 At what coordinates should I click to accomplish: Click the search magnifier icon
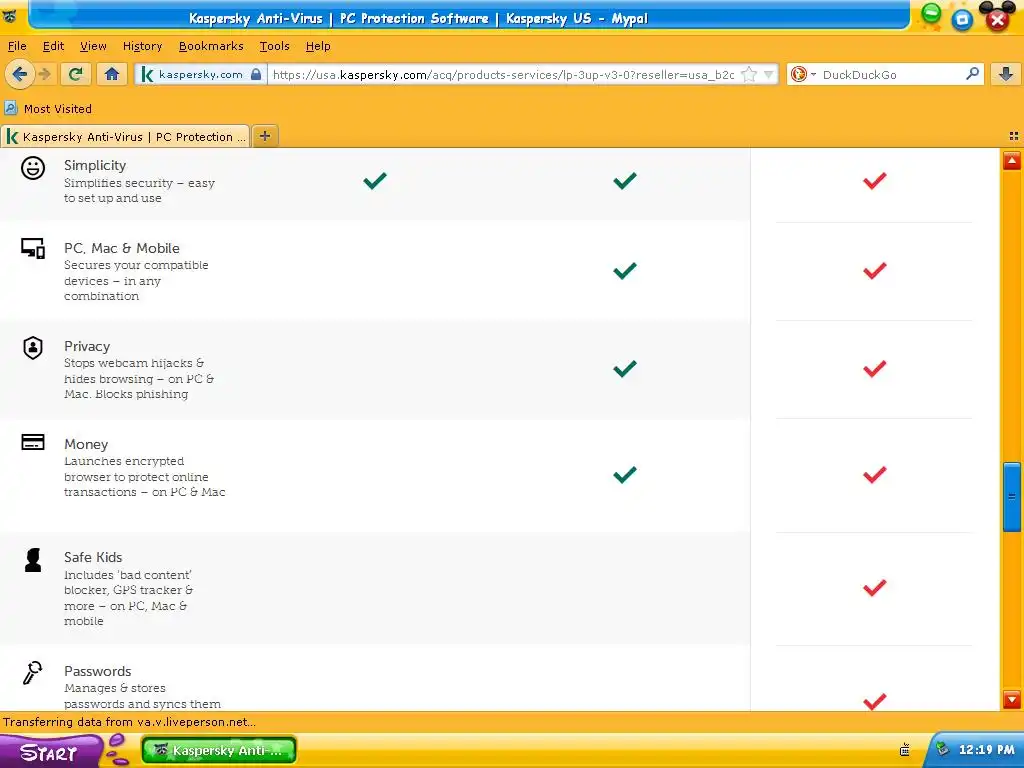(x=972, y=74)
